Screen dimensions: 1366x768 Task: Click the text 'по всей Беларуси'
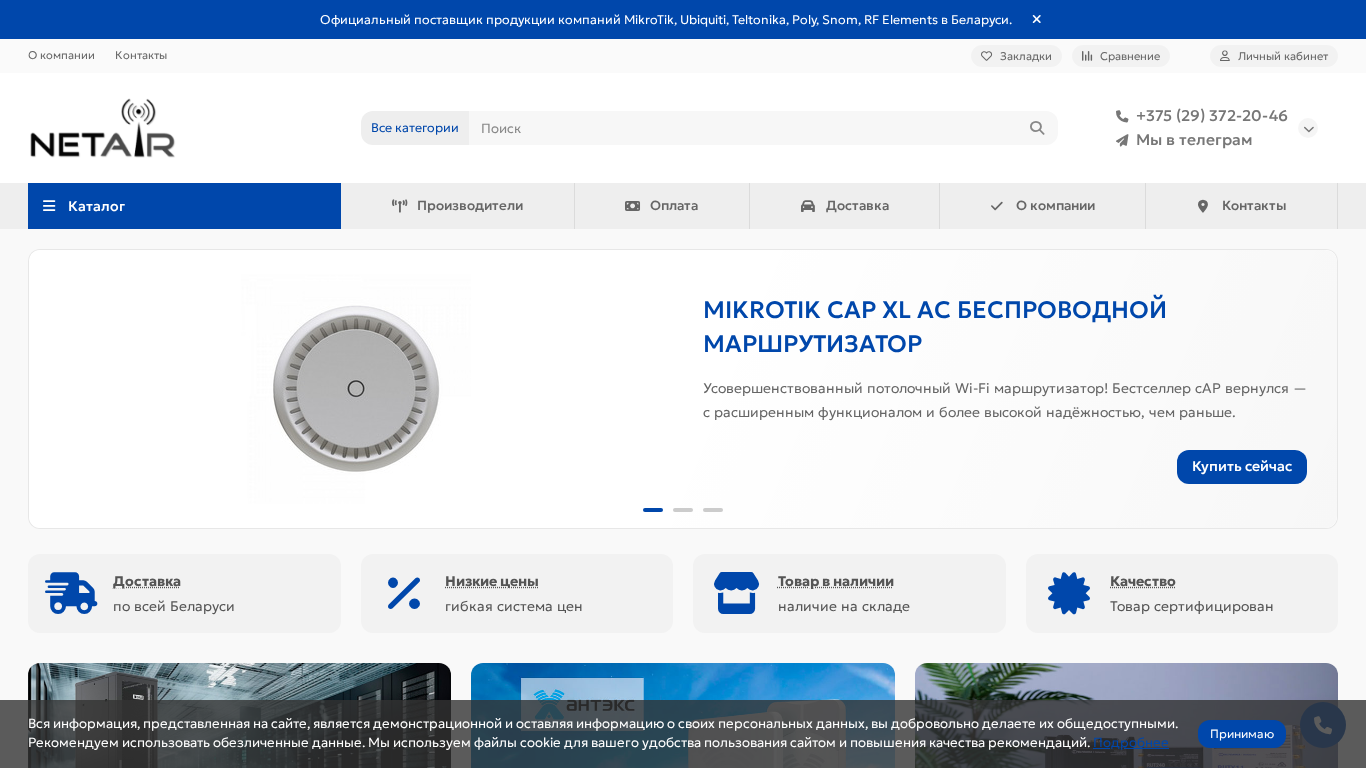point(174,606)
